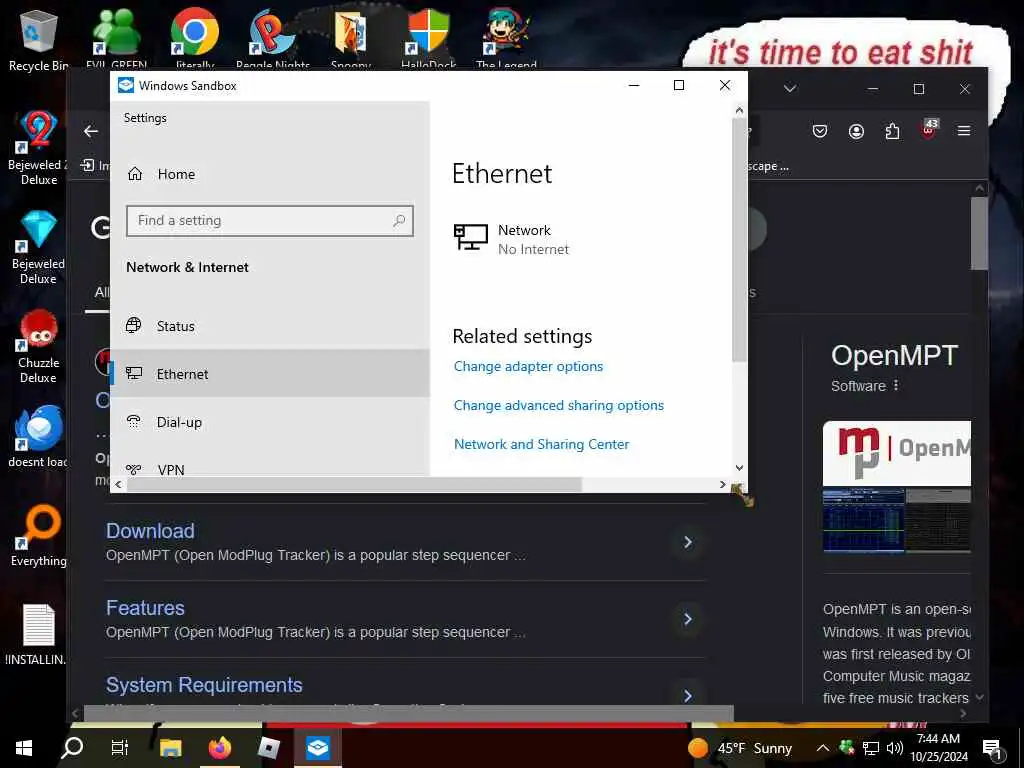The image size is (1024, 768).
Task: Click the Sandbox vertical scrollbar down arrow
Action: [x=739, y=468]
